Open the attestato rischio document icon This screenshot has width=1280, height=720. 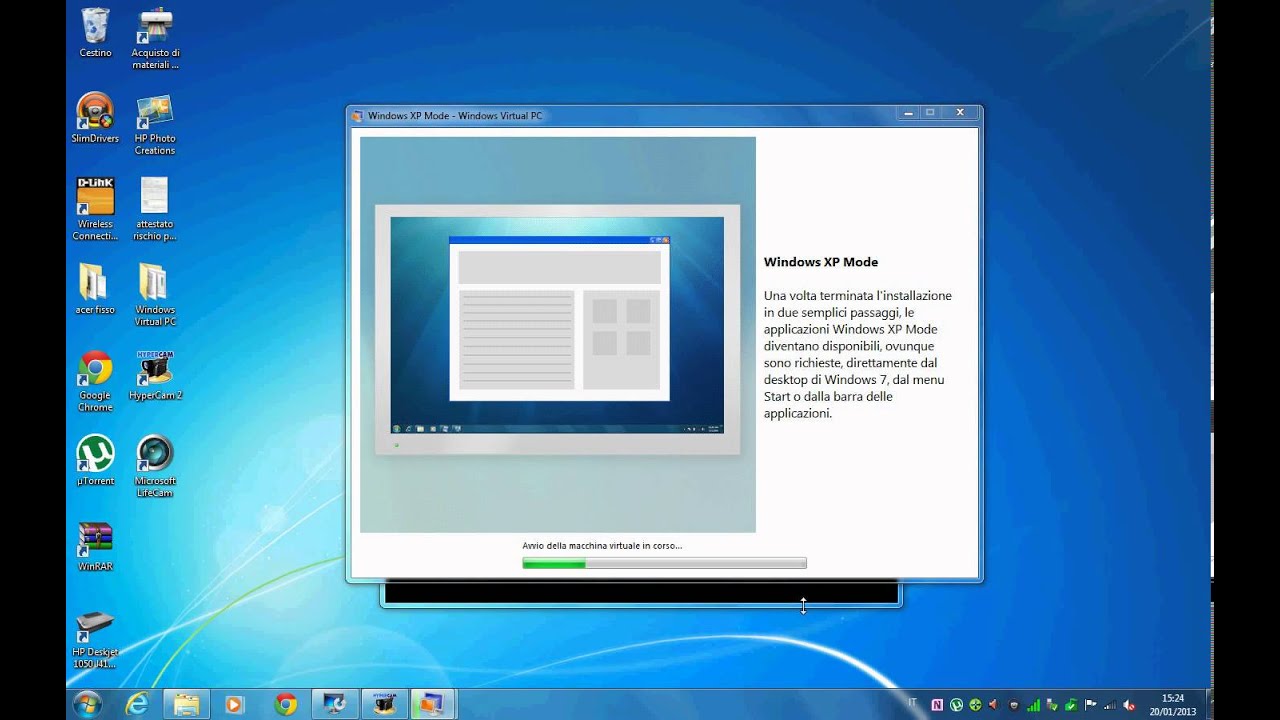click(155, 209)
